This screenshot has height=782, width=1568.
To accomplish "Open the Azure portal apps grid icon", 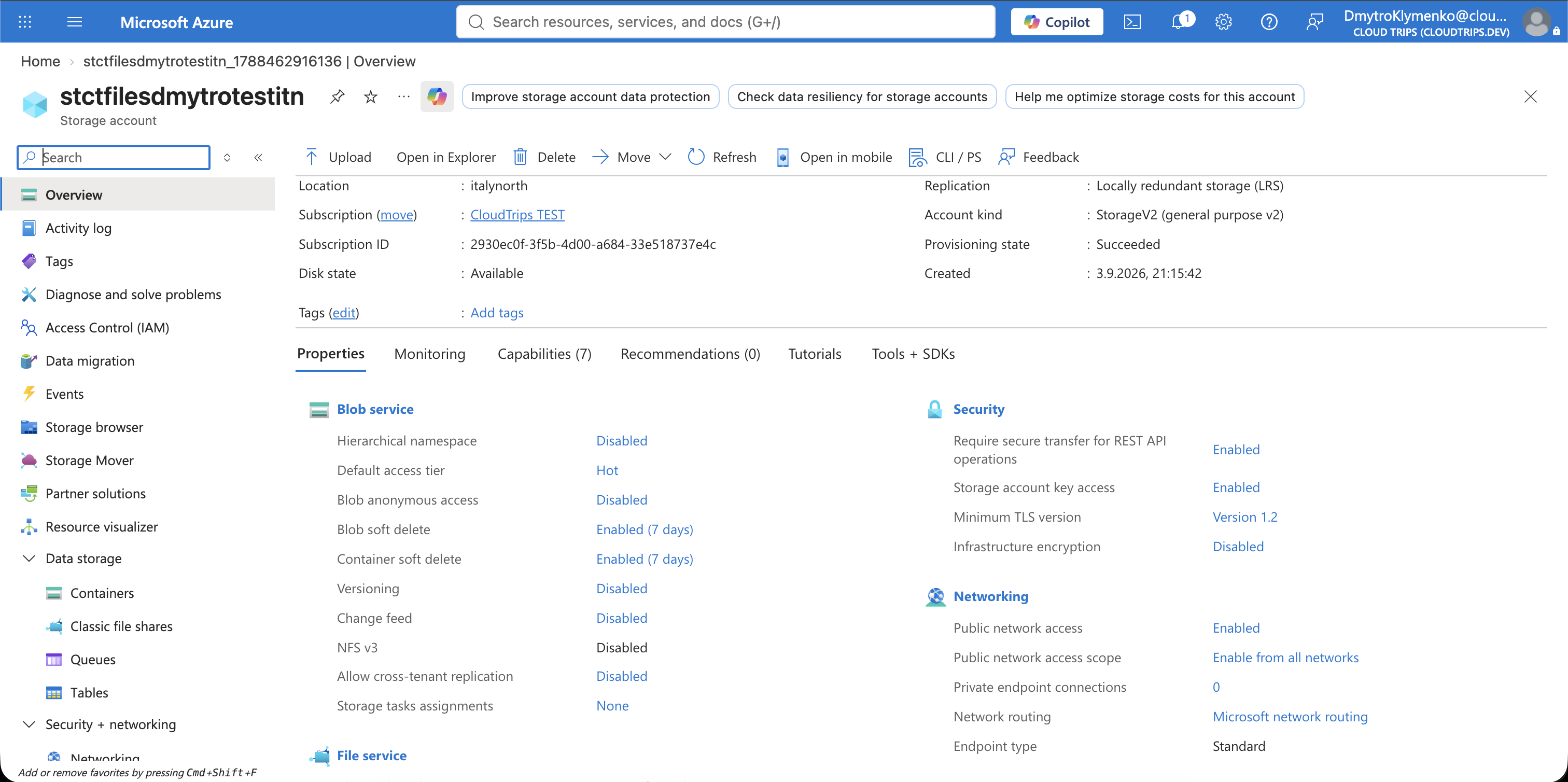I will 25,22.
